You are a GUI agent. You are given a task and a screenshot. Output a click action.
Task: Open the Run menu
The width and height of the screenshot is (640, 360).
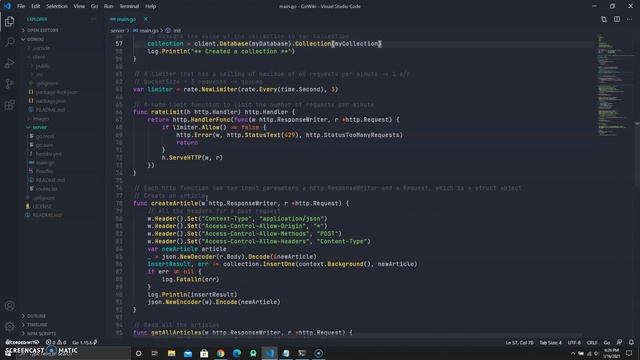tap(109, 6)
